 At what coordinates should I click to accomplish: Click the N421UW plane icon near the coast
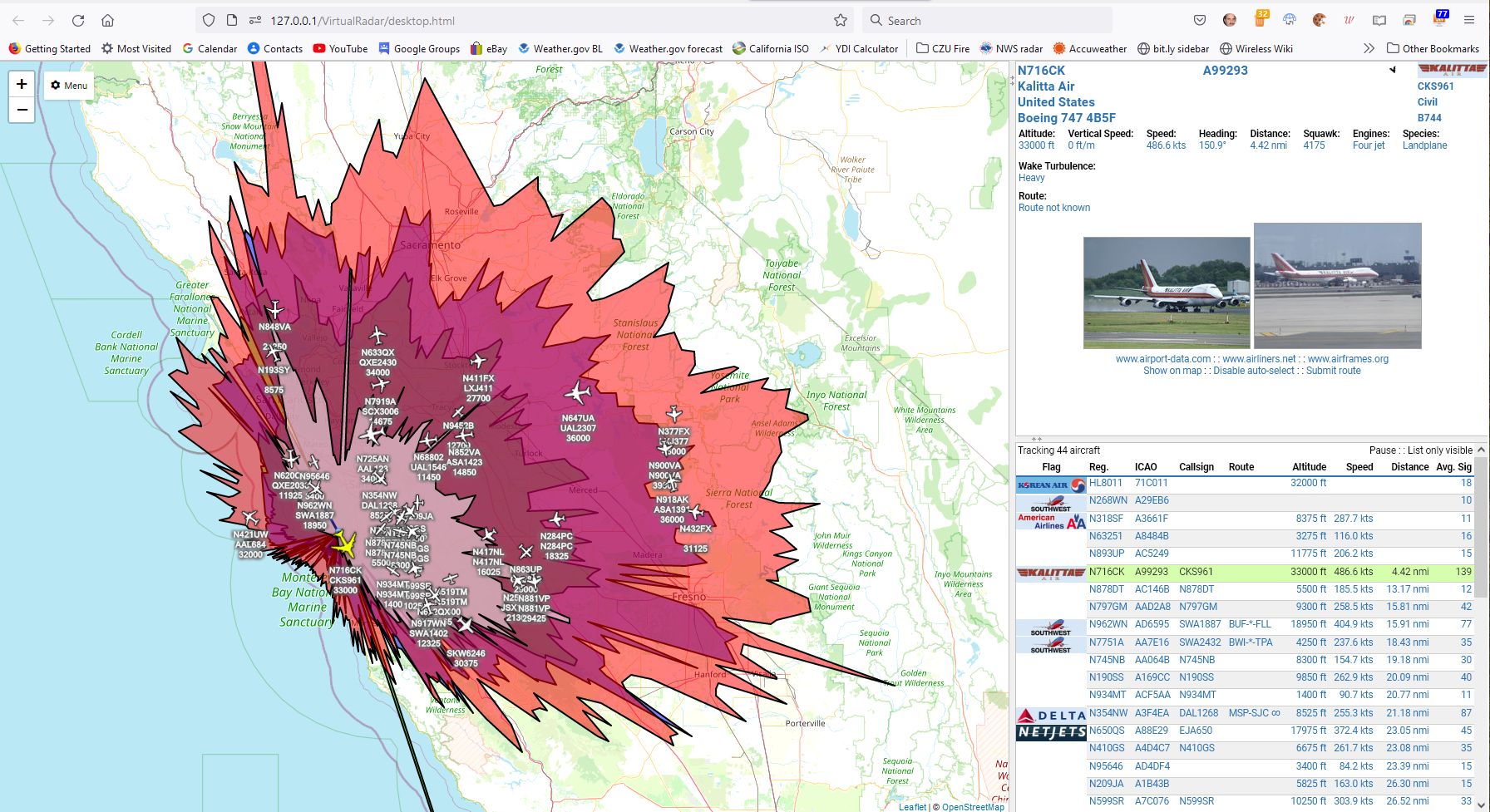[x=249, y=519]
